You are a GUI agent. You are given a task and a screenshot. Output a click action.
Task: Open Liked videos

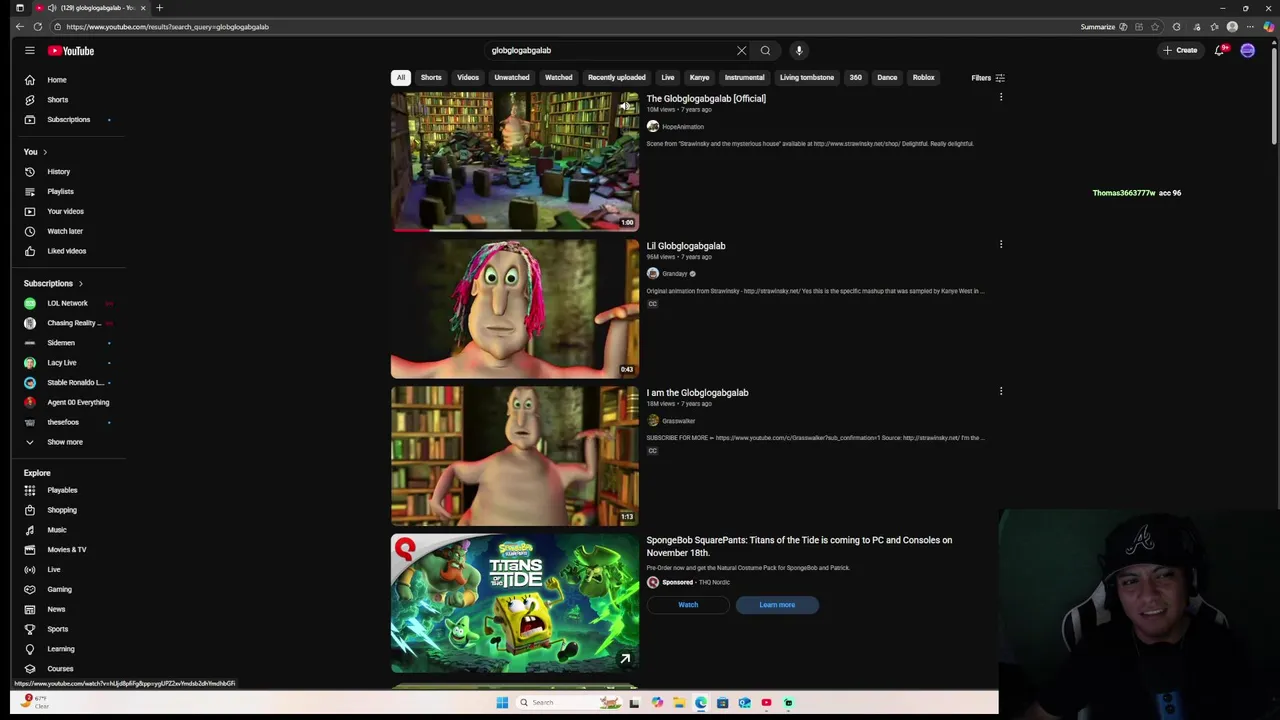pyautogui.click(x=68, y=251)
